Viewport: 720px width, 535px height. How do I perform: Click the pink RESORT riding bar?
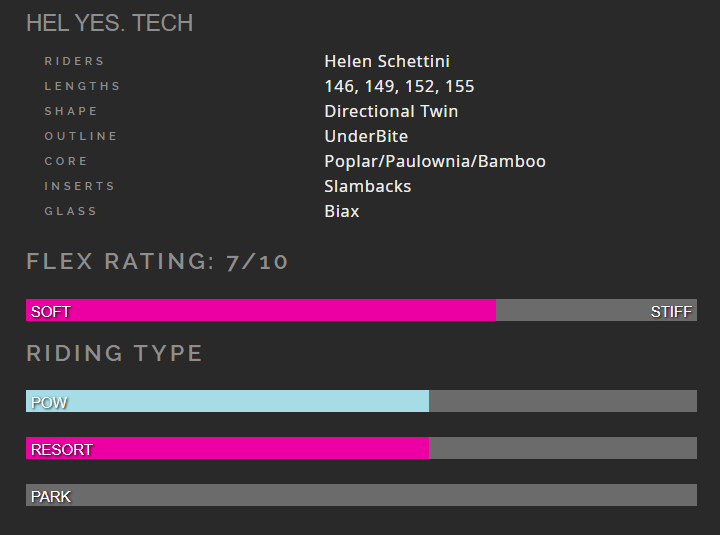(227, 448)
